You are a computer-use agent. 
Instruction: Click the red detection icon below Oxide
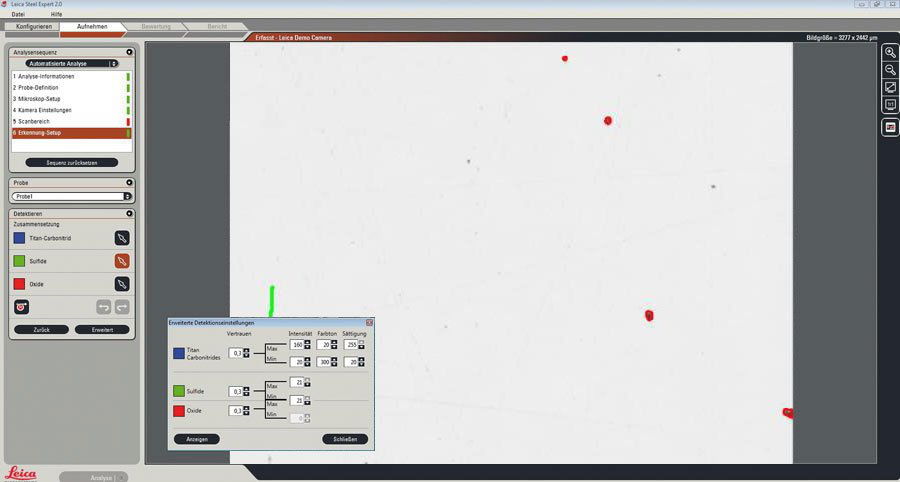click(22, 306)
